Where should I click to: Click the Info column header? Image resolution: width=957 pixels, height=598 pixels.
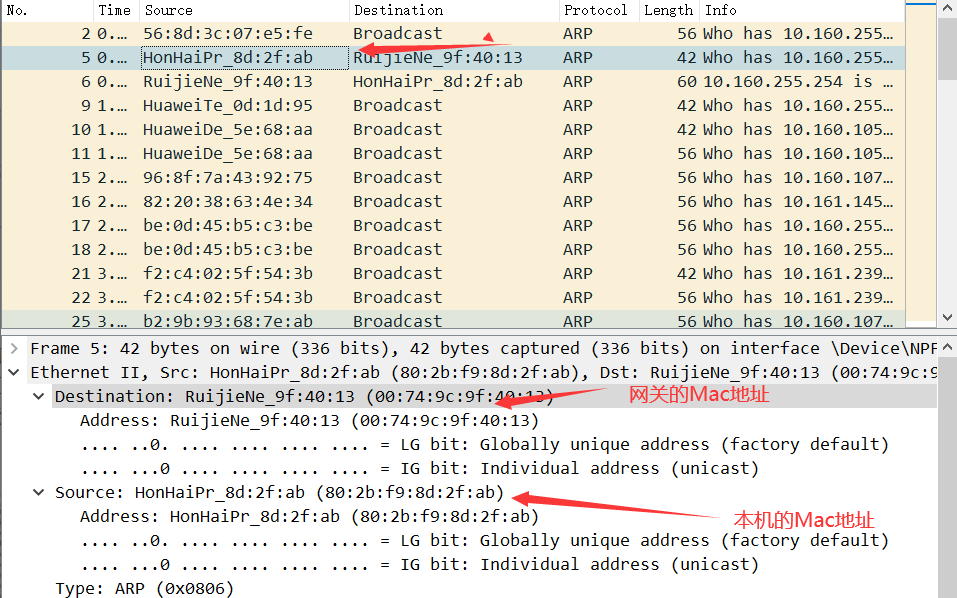point(802,10)
